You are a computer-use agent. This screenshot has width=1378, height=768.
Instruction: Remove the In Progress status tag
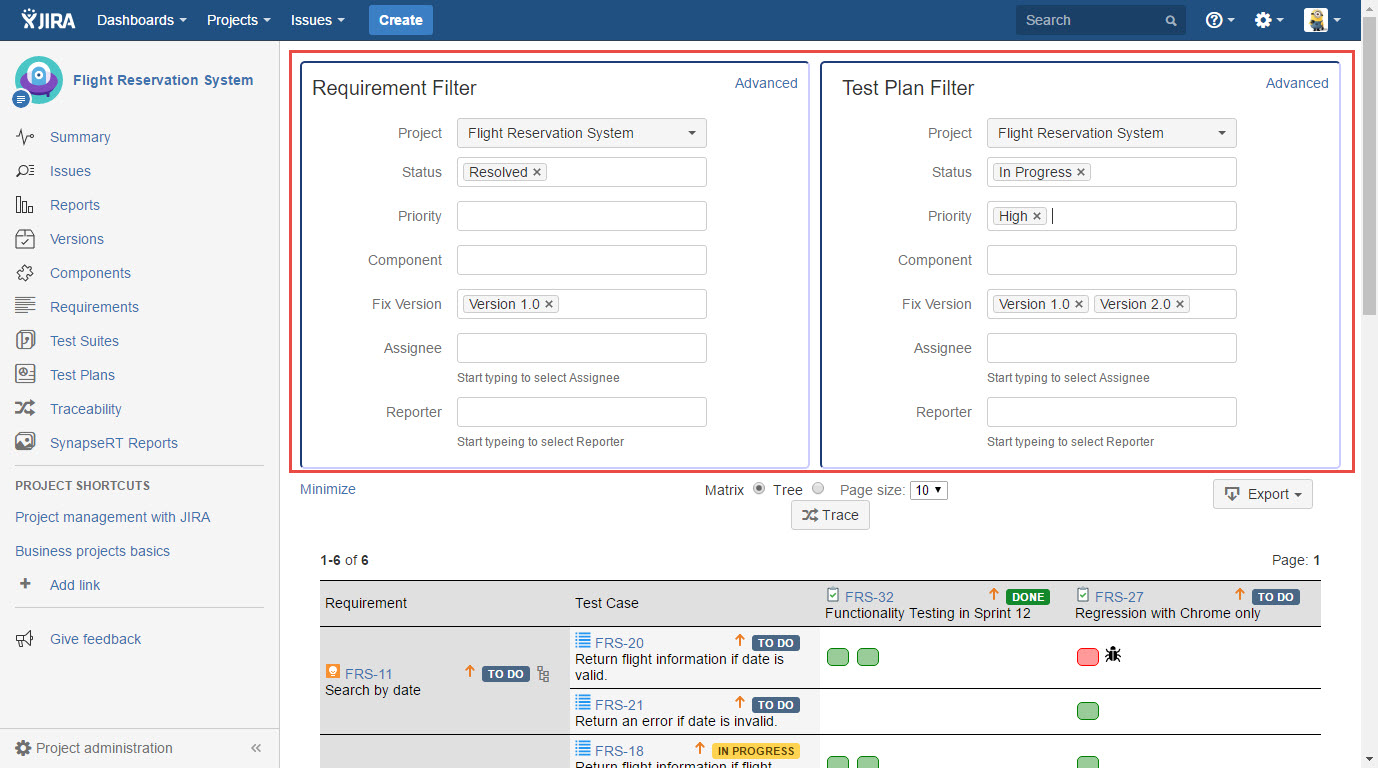pos(1081,172)
